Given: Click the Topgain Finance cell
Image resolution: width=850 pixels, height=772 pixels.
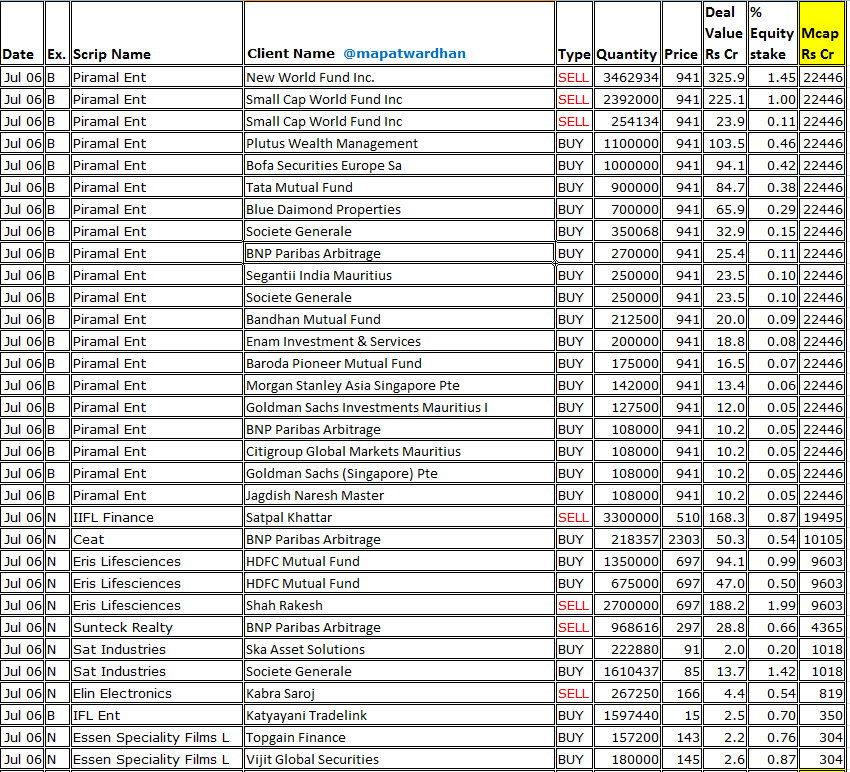Looking at the screenshot, I should [400, 737].
